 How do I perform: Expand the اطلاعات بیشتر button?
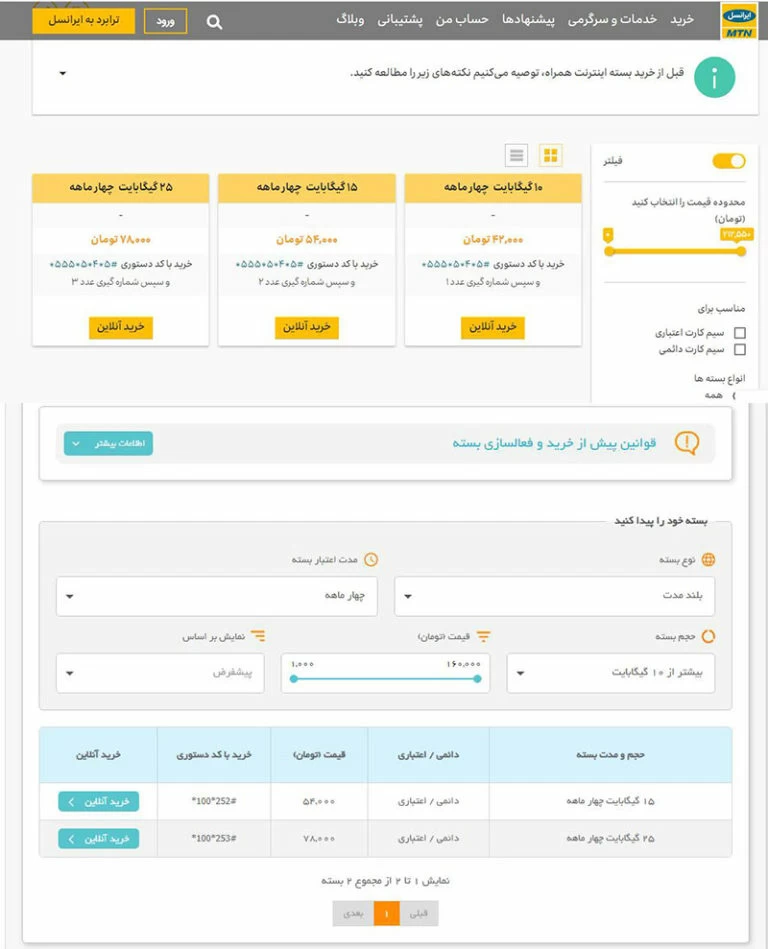[108, 443]
